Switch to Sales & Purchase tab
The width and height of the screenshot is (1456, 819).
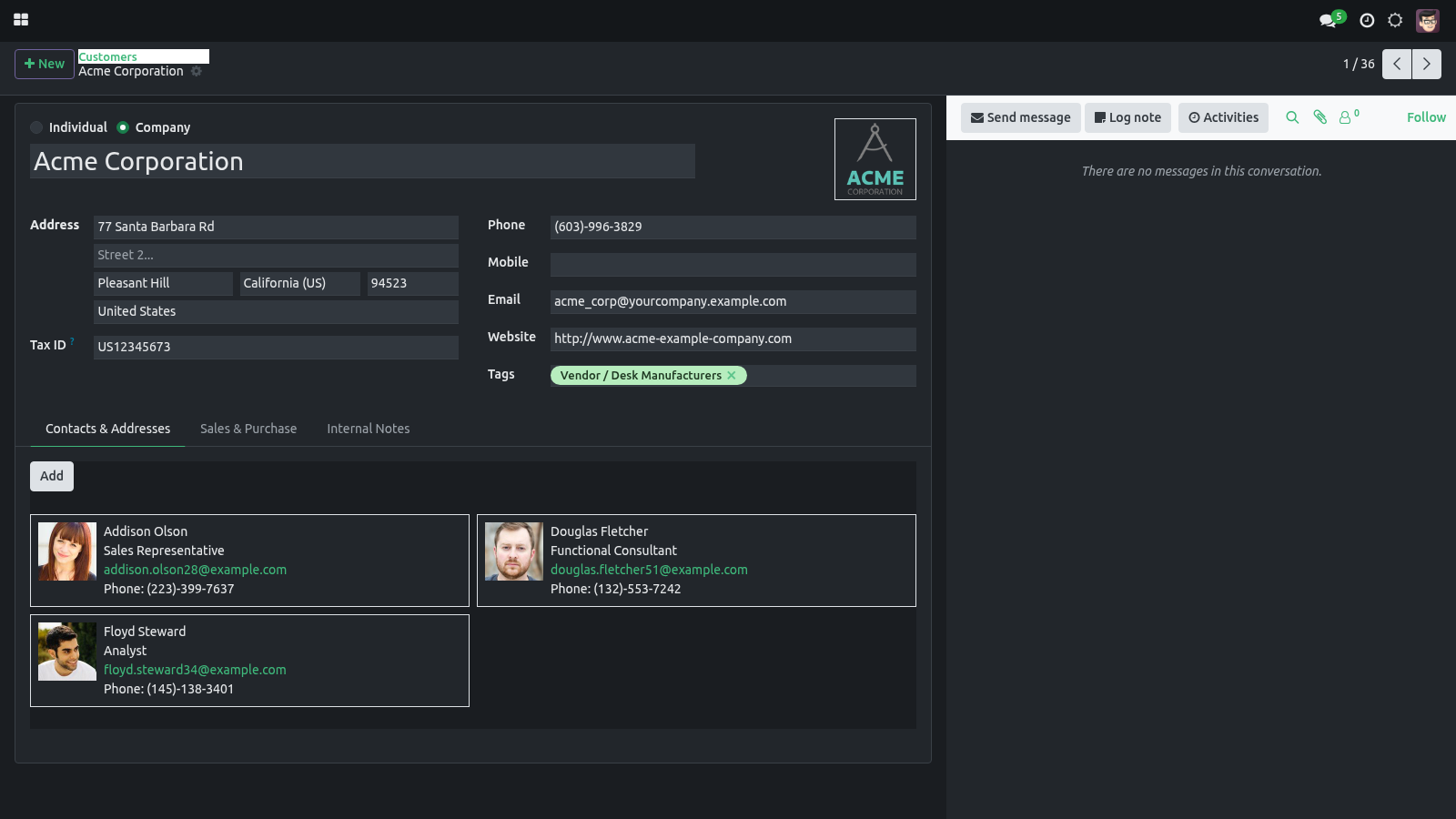point(248,429)
